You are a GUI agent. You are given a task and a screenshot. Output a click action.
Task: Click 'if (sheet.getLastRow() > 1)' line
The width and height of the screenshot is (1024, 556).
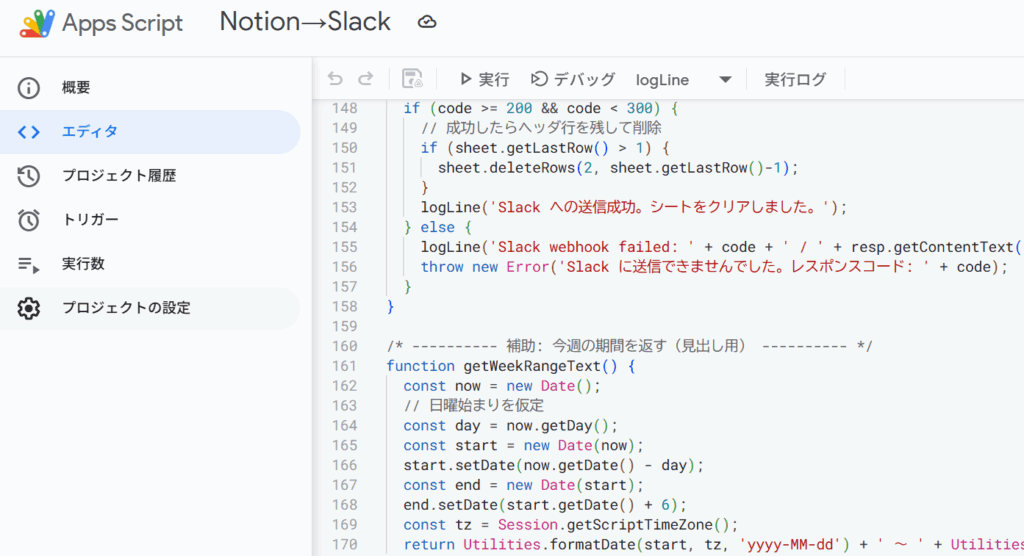(x=545, y=148)
